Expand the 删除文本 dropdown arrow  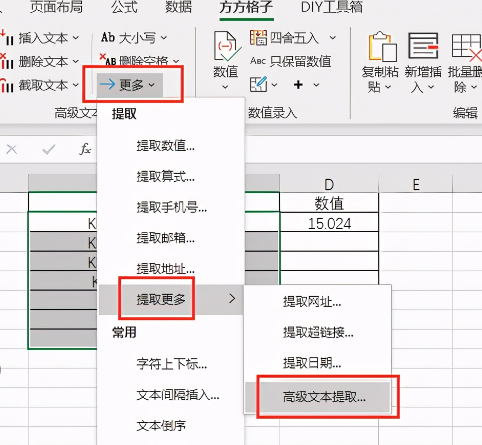(76, 61)
